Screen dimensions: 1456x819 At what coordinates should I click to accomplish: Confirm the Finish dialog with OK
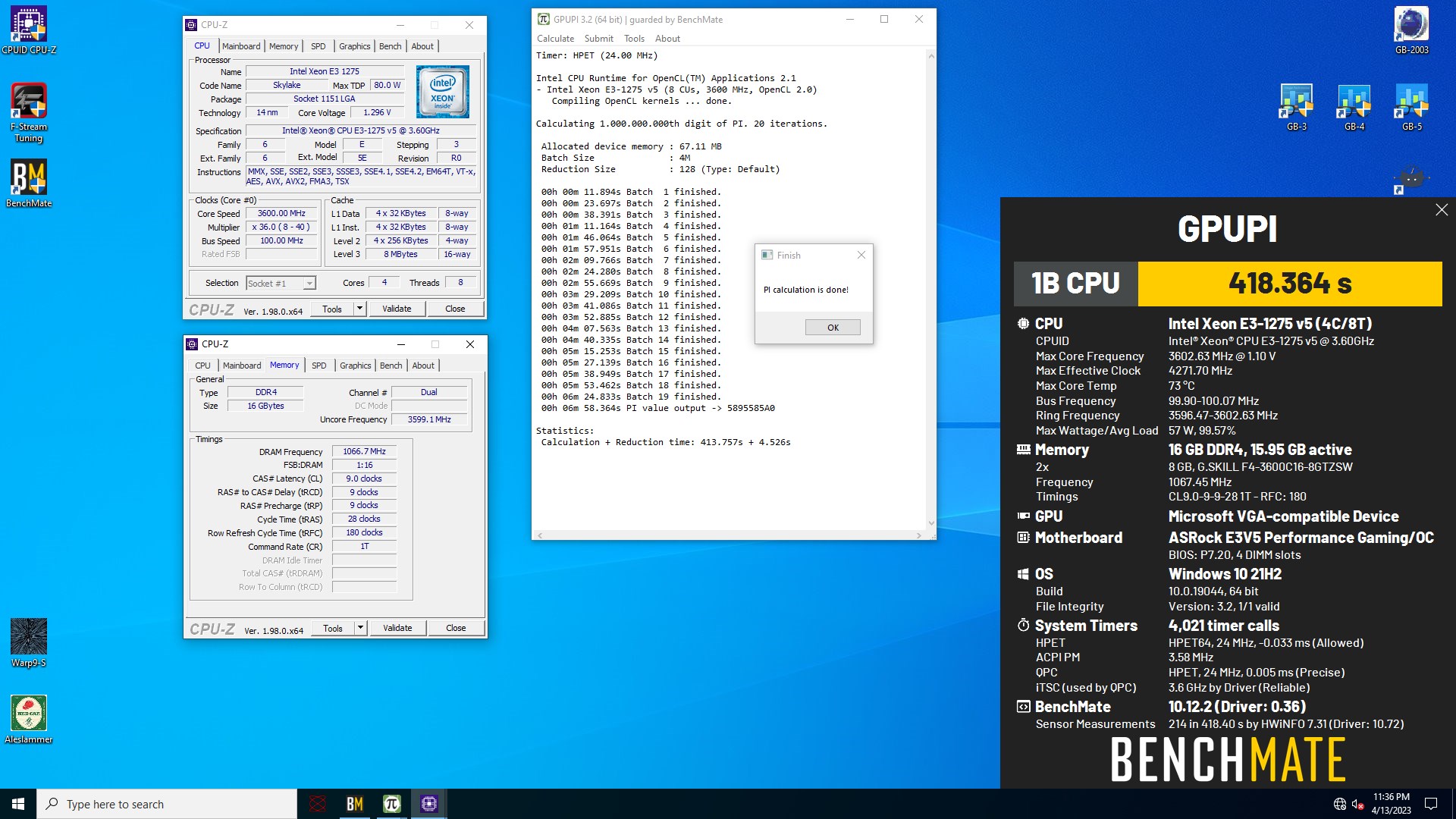pos(833,328)
